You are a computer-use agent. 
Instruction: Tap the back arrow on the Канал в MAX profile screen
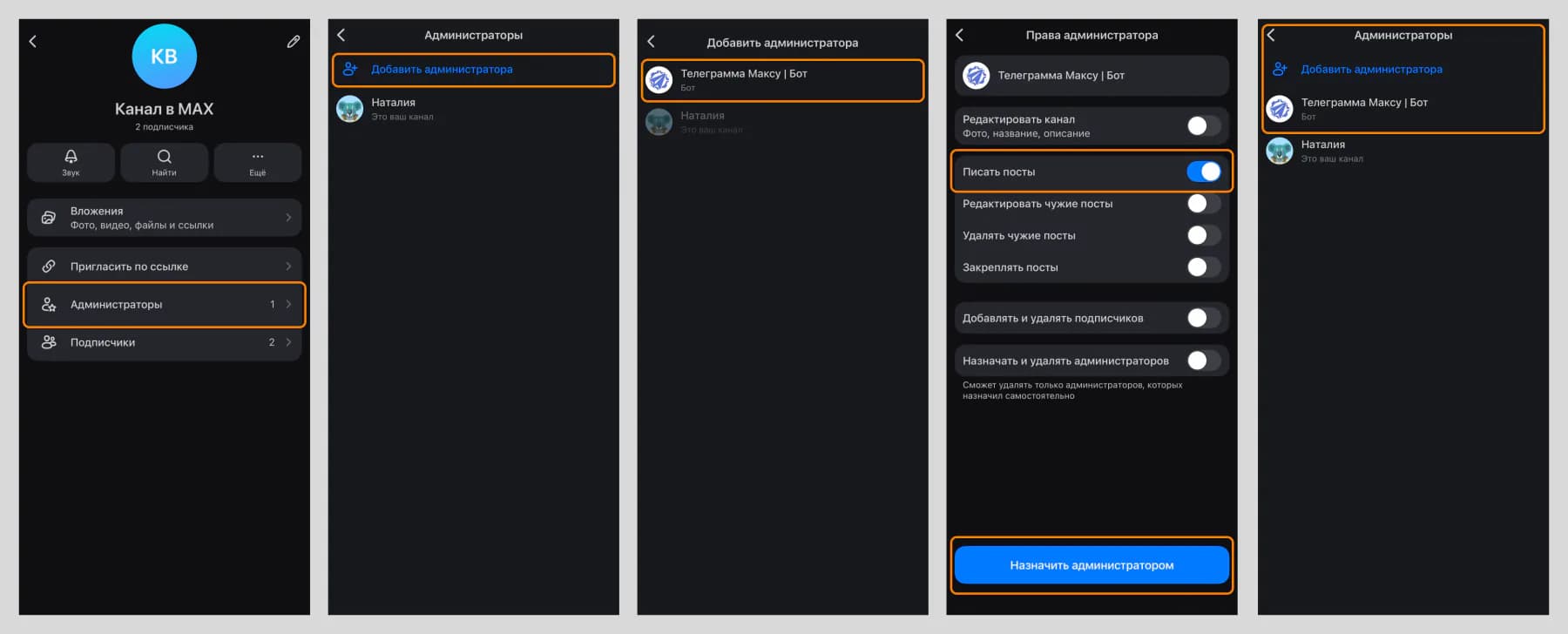33,41
